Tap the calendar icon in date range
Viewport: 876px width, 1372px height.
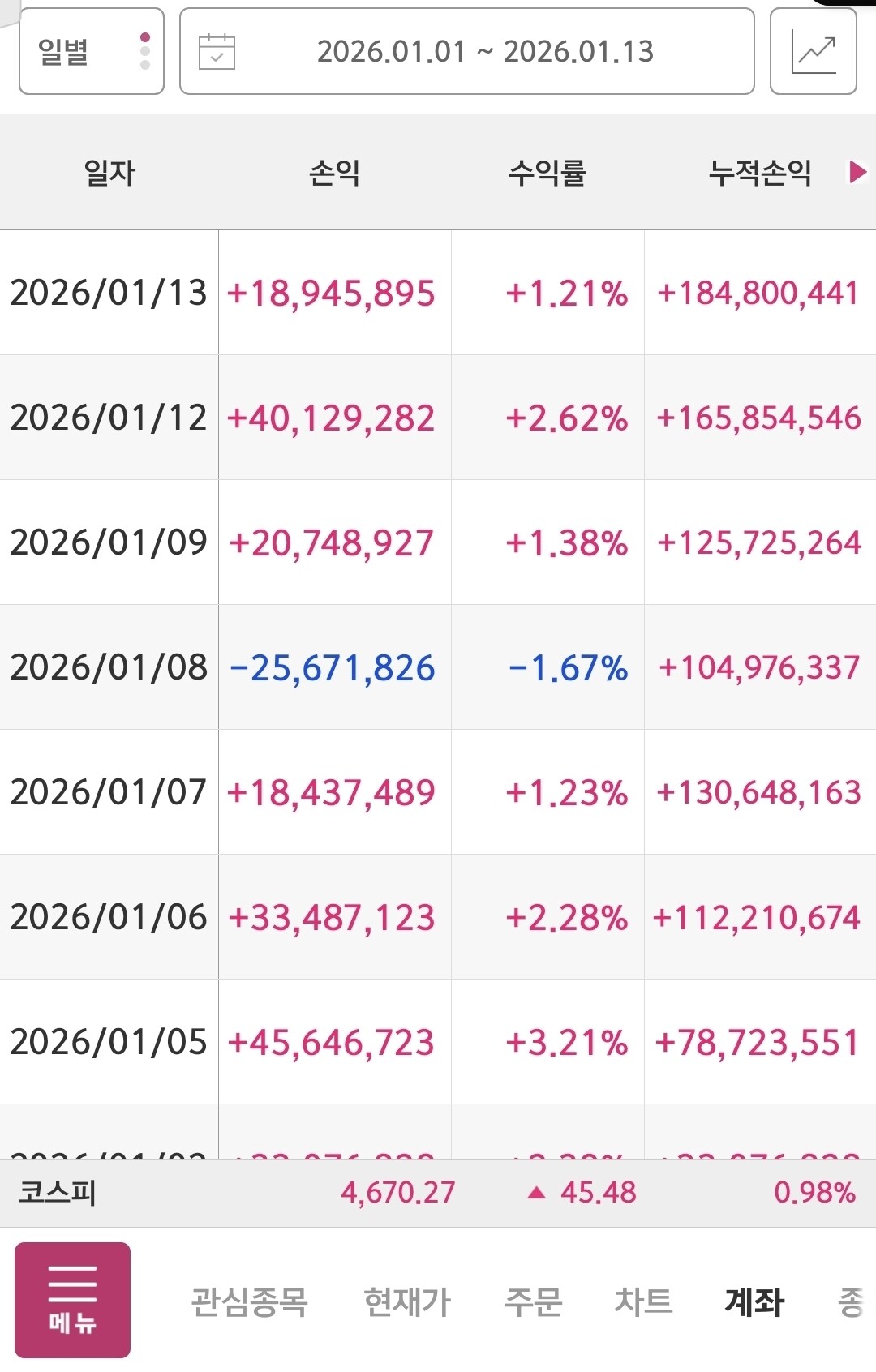point(217,52)
